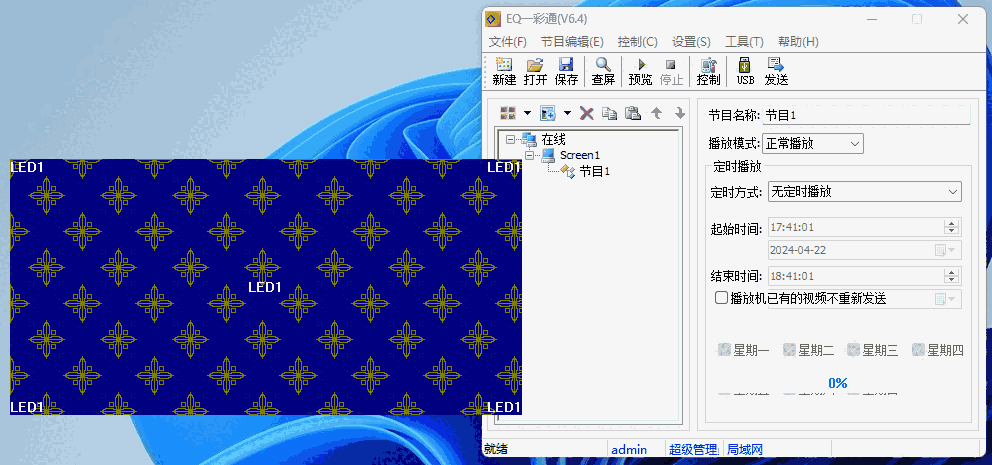Viewport: 992px width, 465px height.
Task: Select the 在线 root tree item
Action: (554, 140)
